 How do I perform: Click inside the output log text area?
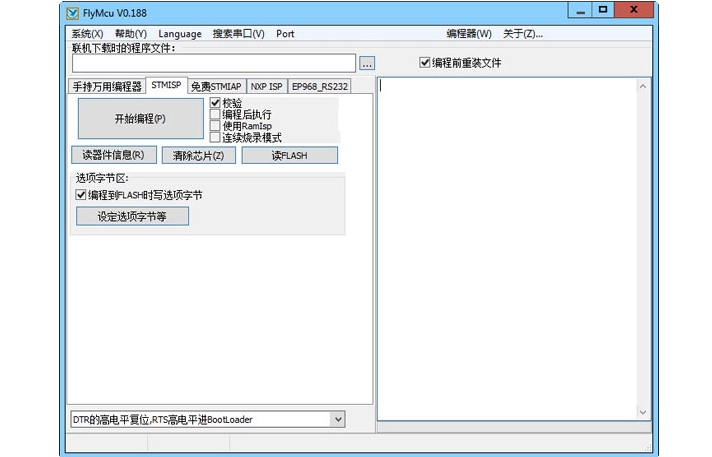[507, 249]
